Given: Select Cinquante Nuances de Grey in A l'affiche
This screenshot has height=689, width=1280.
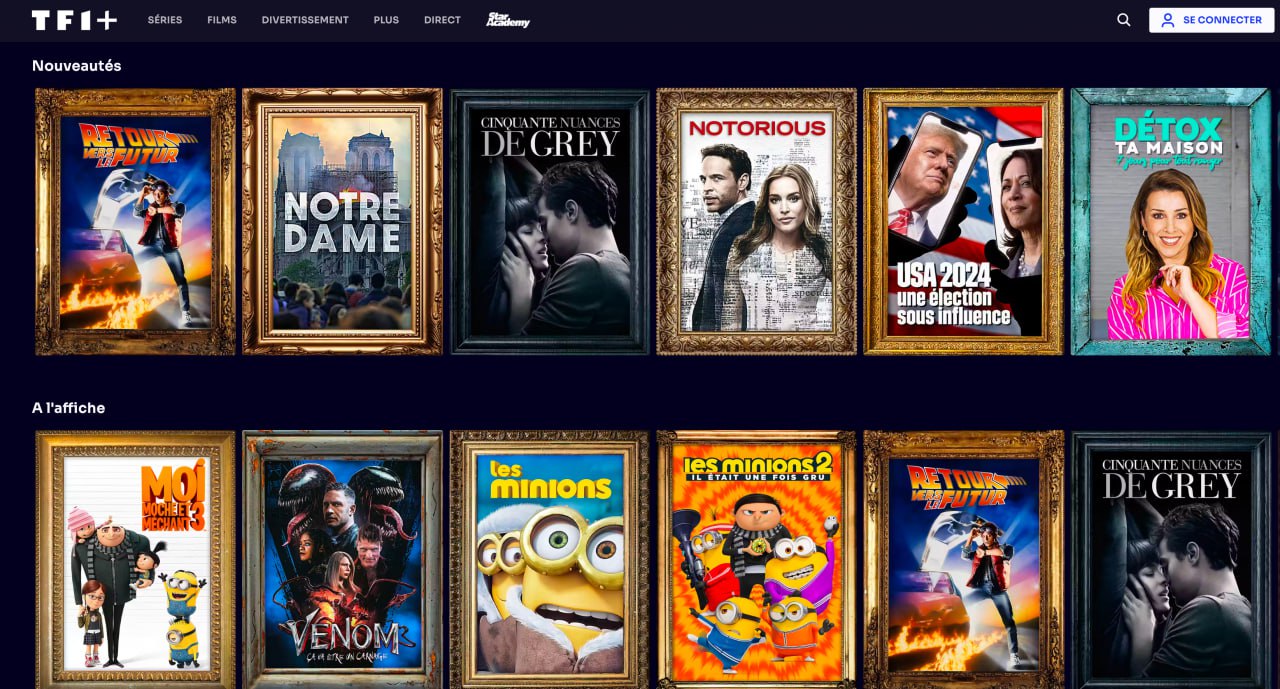Looking at the screenshot, I should tap(1171, 560).
